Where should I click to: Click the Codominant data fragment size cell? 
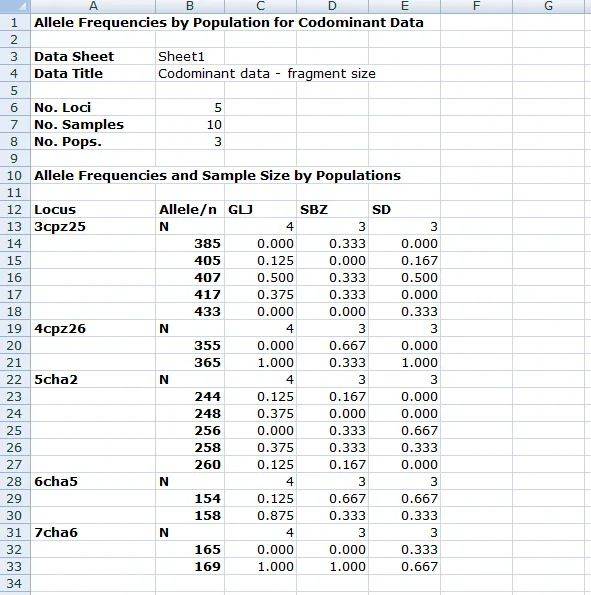click(x=267, y=73)
